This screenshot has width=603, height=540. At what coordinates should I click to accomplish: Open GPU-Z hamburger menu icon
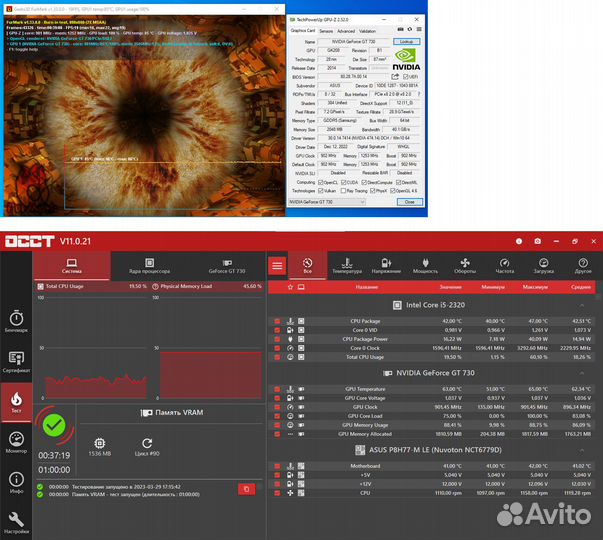[419, 29]
